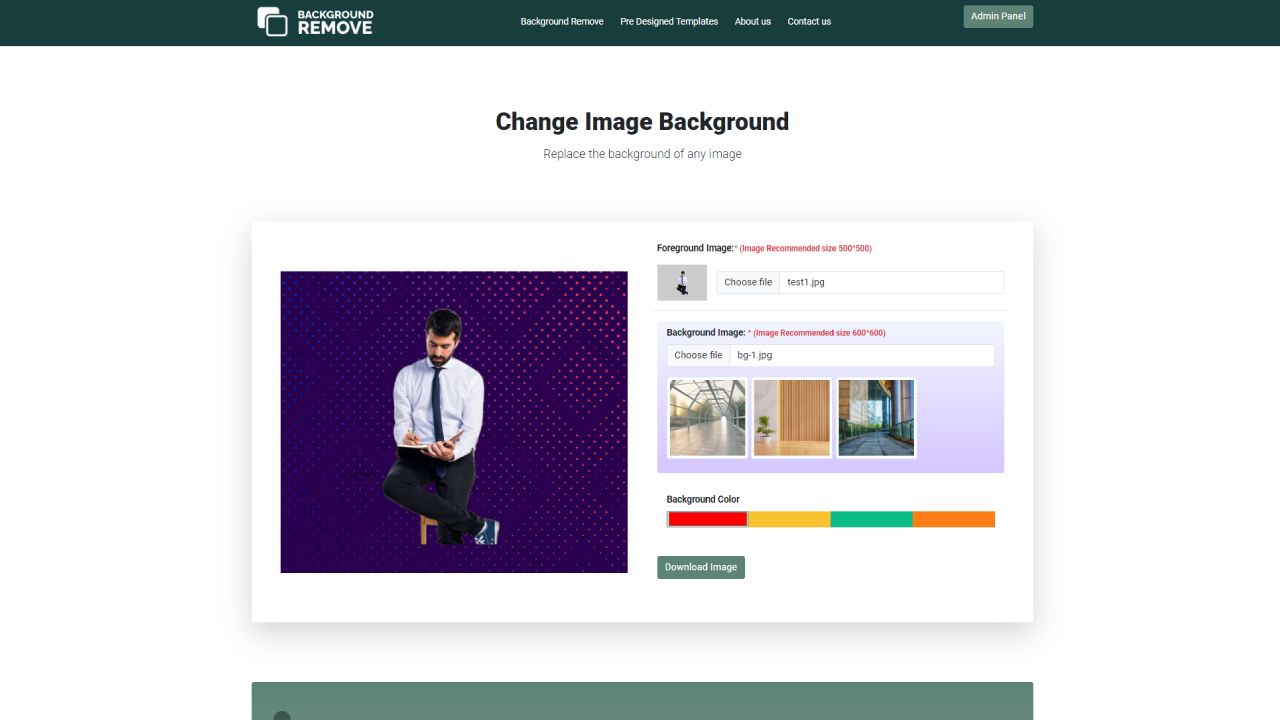This screenshot has width=1280, height=720.
Task: Open the Contact us page
Action: coord(809,21)
